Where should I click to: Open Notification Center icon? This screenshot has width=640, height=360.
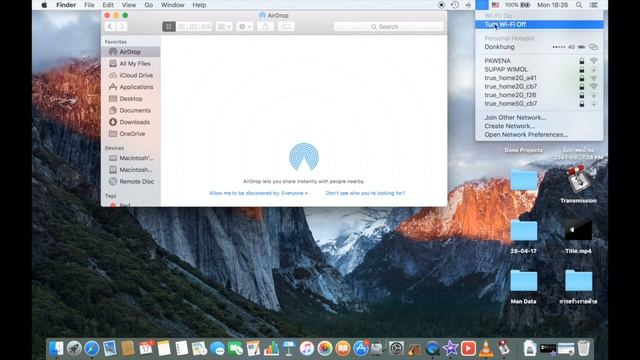[x=594, y=5]
